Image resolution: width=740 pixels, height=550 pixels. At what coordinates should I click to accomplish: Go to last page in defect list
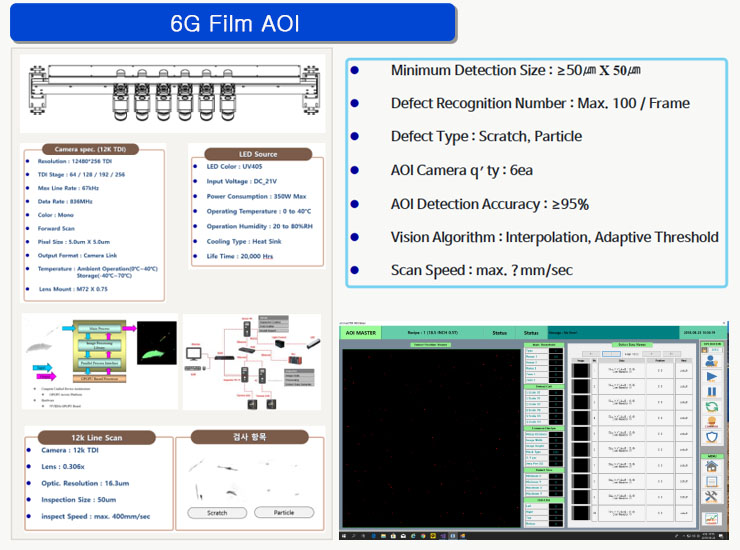click(672, 354)
